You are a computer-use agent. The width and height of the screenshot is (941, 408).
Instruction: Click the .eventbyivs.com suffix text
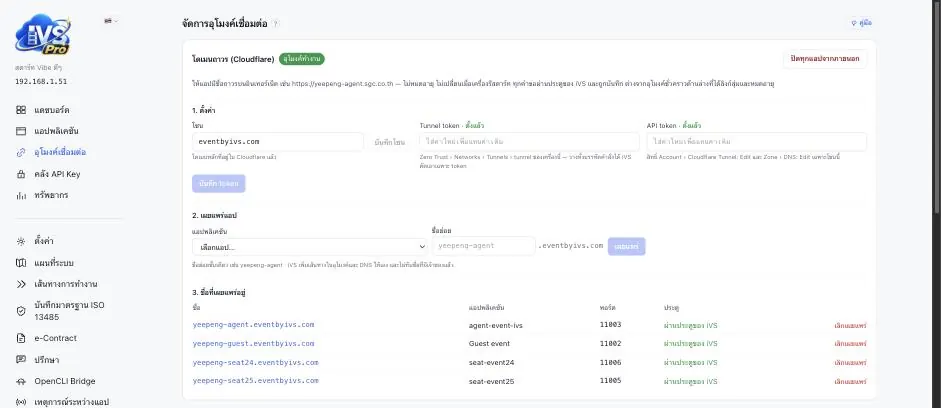pyautogui.click(x=571, y=246)
